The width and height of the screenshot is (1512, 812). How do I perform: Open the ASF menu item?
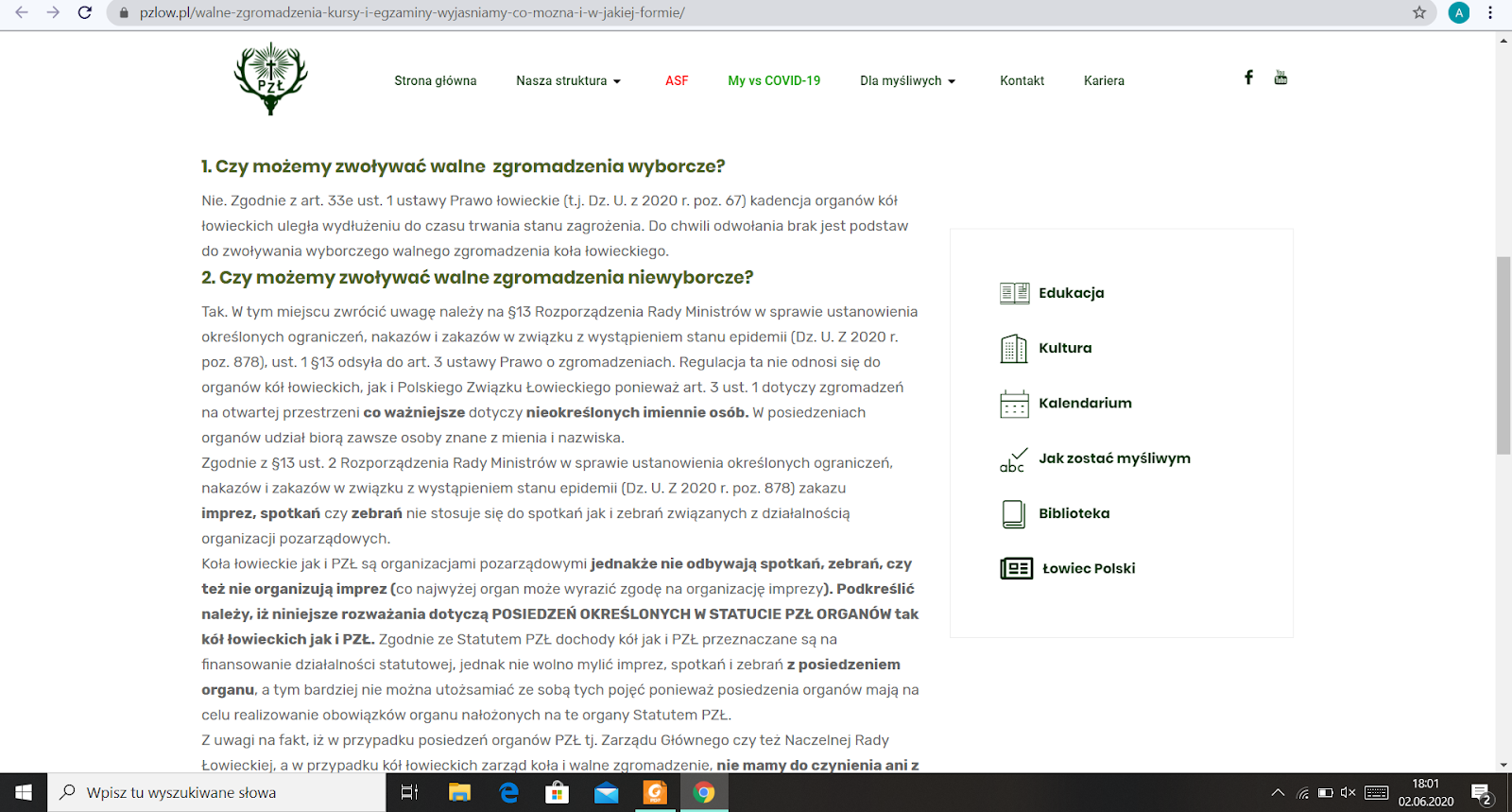pos(677,81)
